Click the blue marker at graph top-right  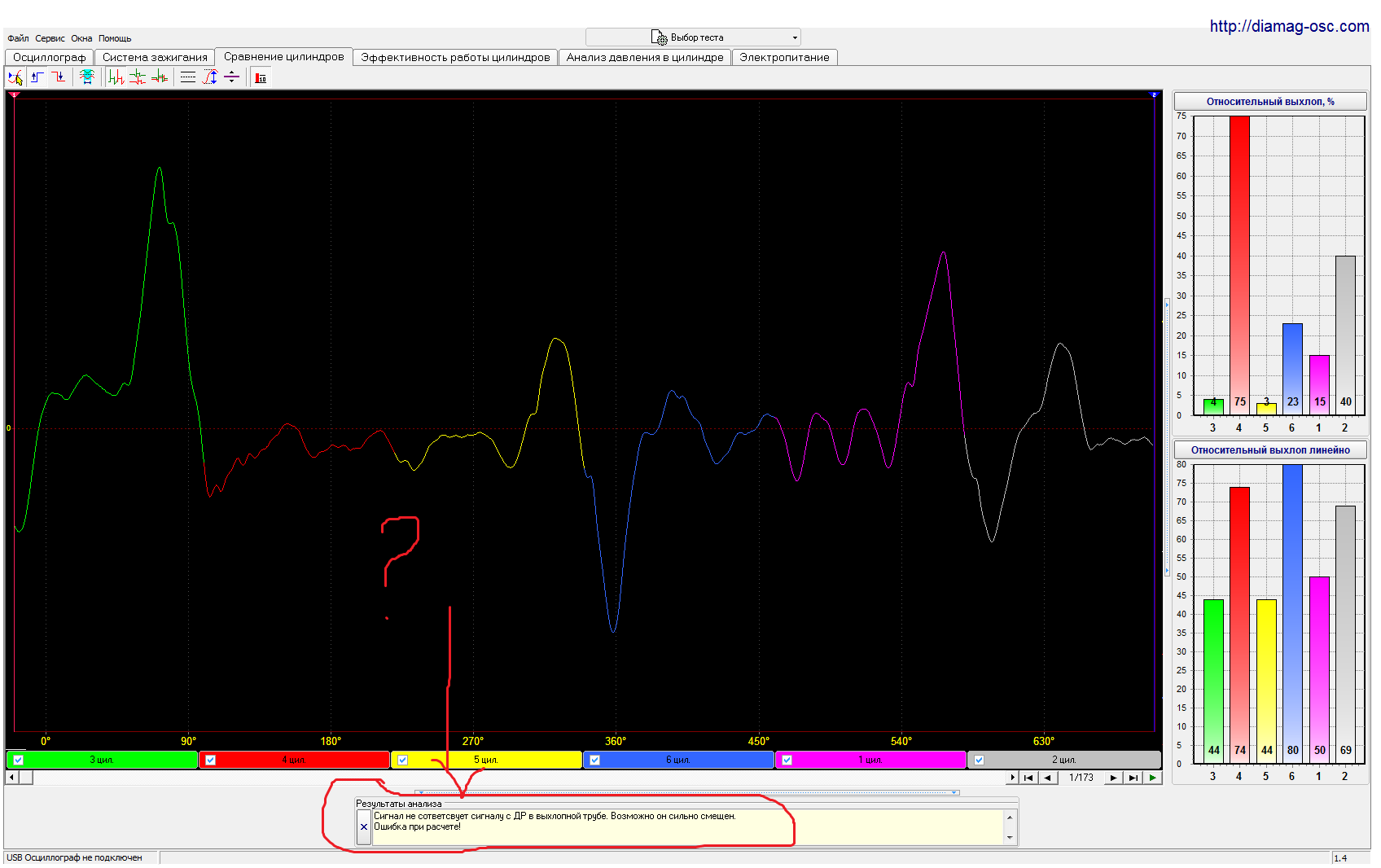click(1153, 94)
